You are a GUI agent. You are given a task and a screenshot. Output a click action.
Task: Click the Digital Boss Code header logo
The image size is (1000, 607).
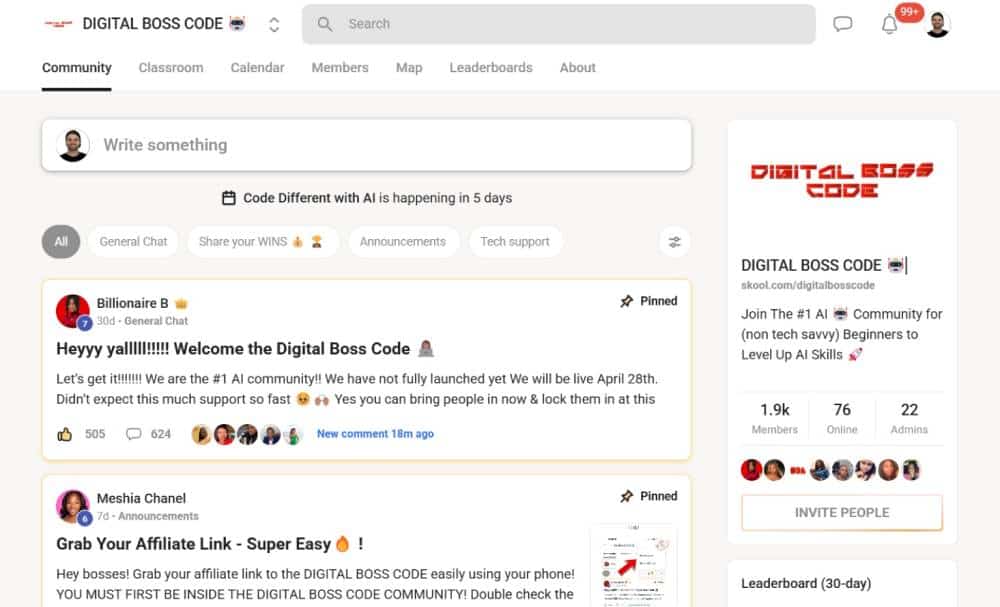click(58, 24)
